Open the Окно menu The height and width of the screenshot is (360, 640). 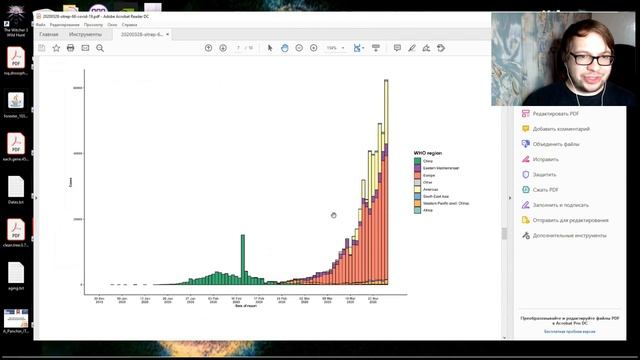point(112,25)
